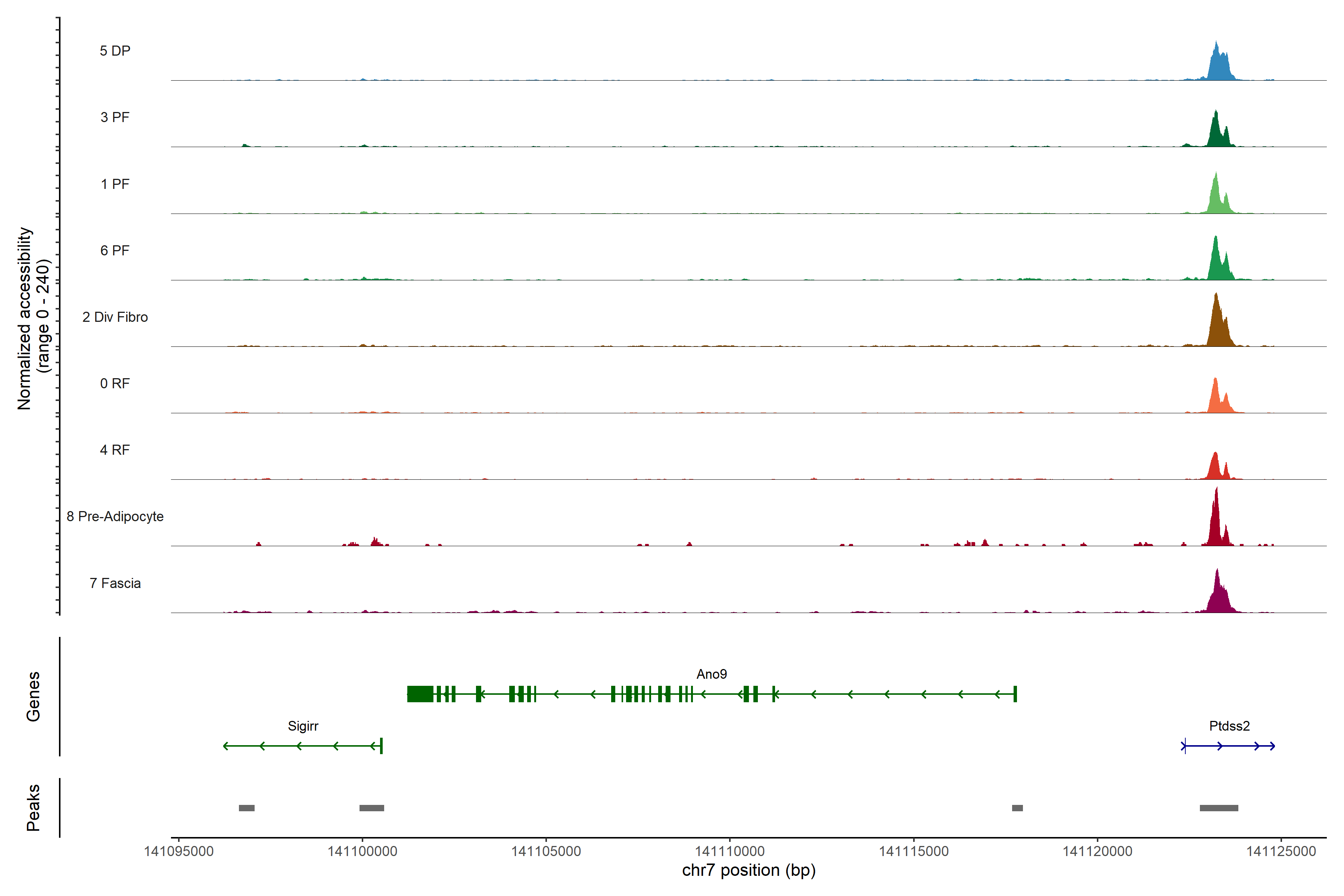
Task: Click the chr7 position axis title
Action: coord(749,870)
